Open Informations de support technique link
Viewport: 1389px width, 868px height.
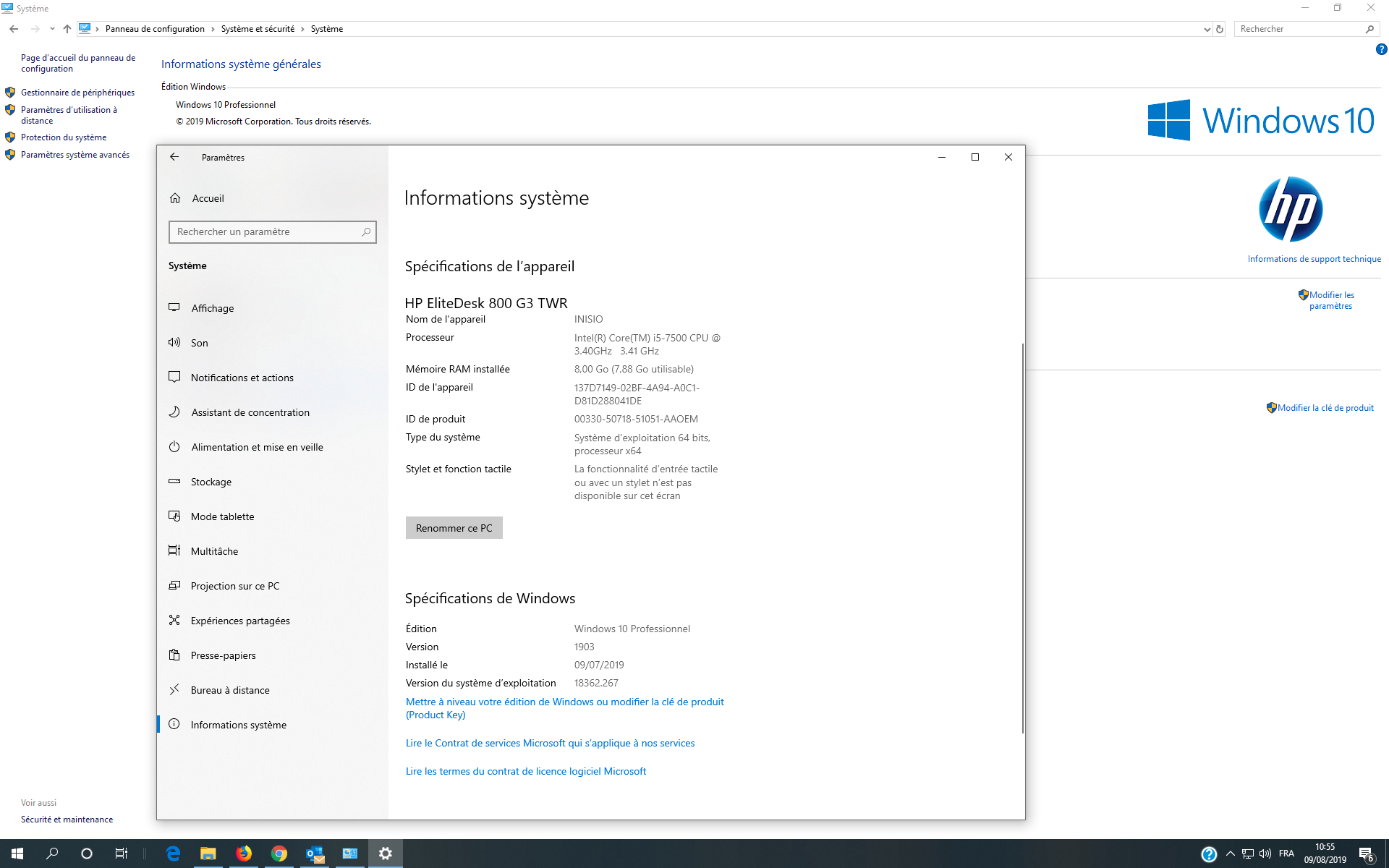pyautogui.click(x=1314, y=259)
